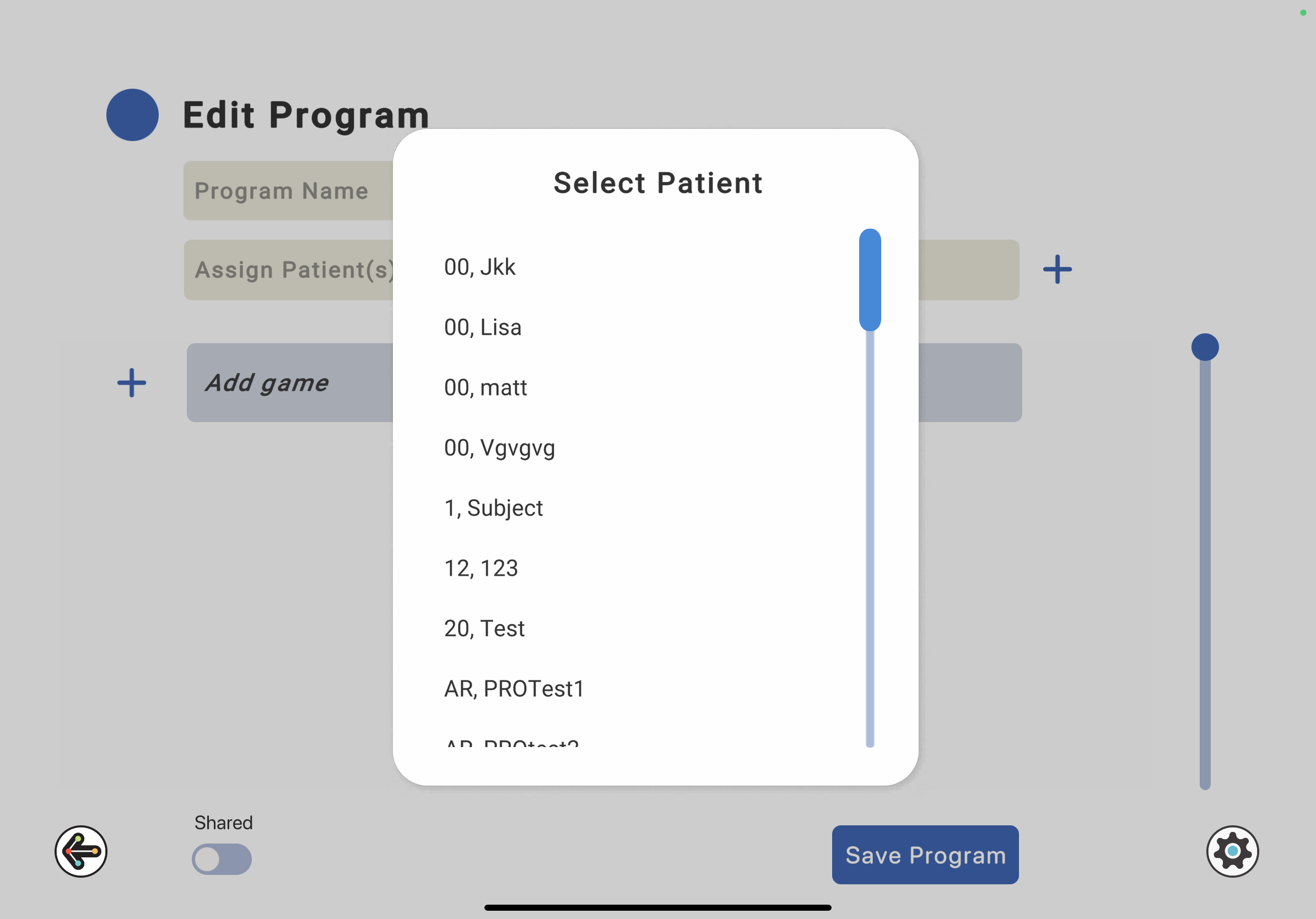
Task: Click the Program Name input field
Action: [288, 191]
